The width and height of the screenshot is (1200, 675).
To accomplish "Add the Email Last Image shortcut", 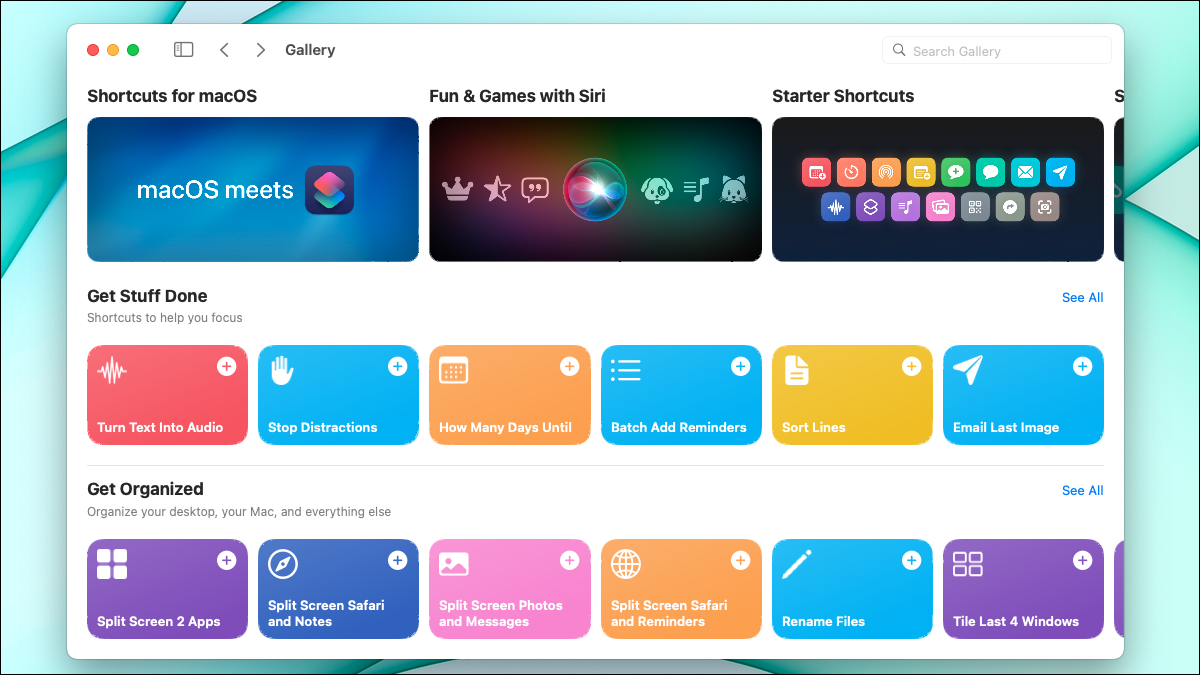I will click(x=1082, y=367).
